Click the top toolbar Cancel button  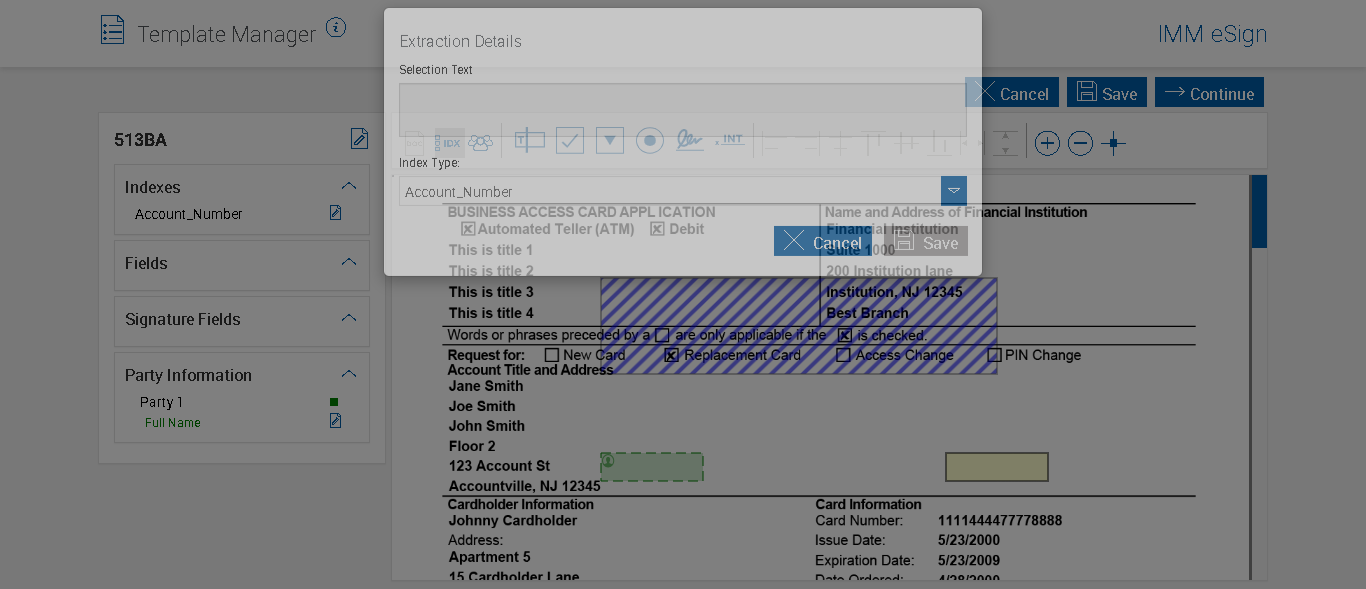(x=1012, y=92)
